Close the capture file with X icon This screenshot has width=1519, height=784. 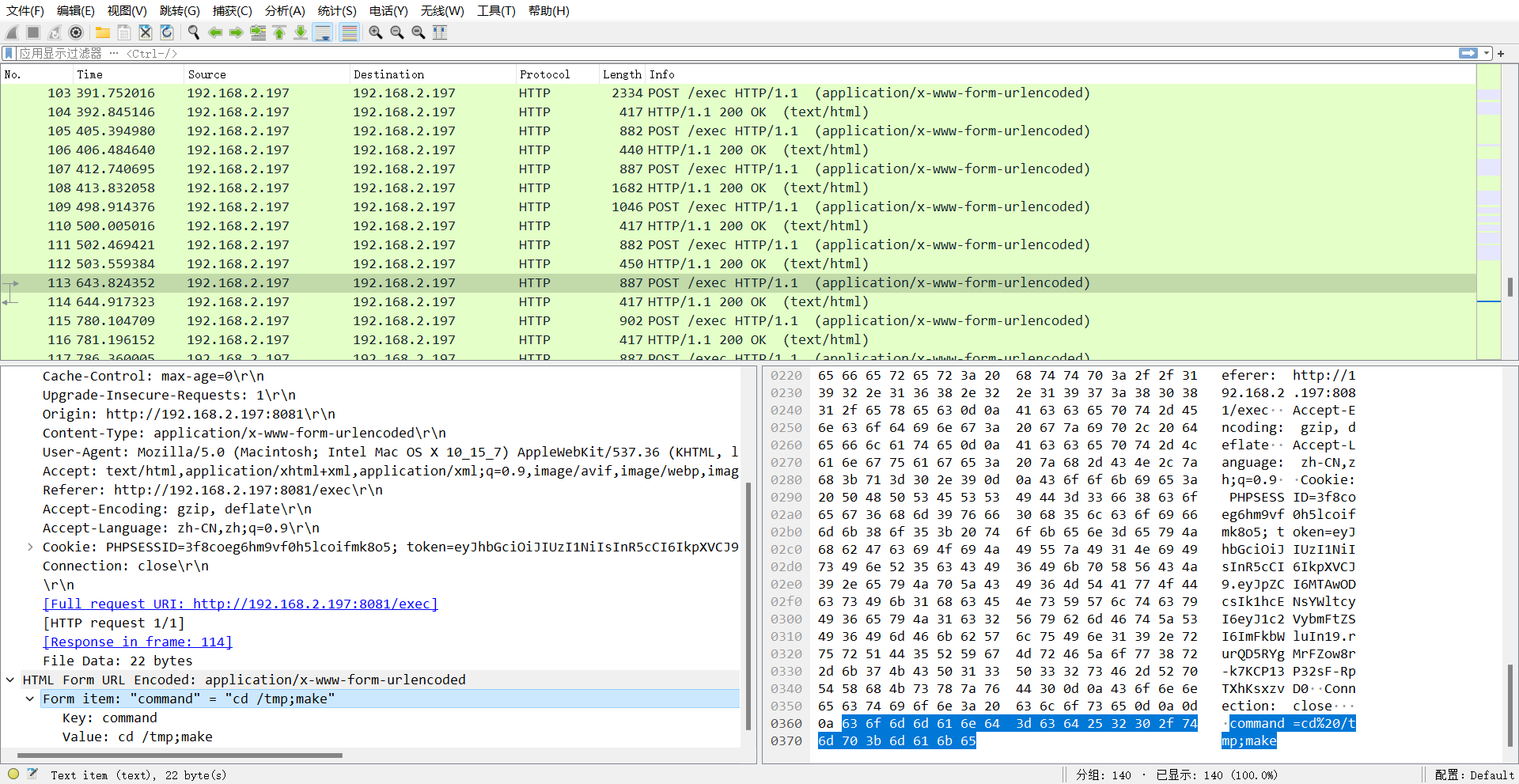[x=146, y=32]
